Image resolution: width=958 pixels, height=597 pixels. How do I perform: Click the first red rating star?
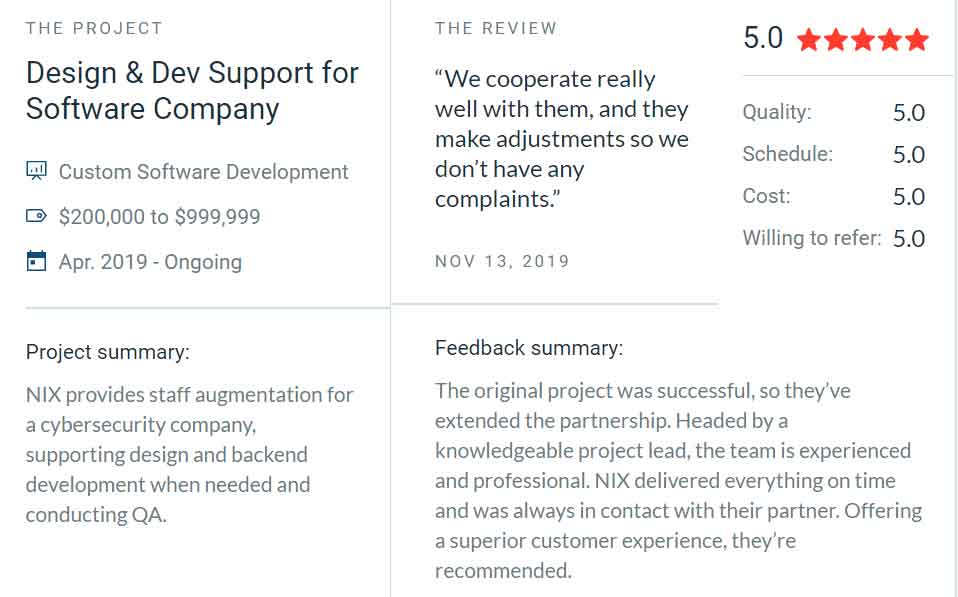[809, 40]
